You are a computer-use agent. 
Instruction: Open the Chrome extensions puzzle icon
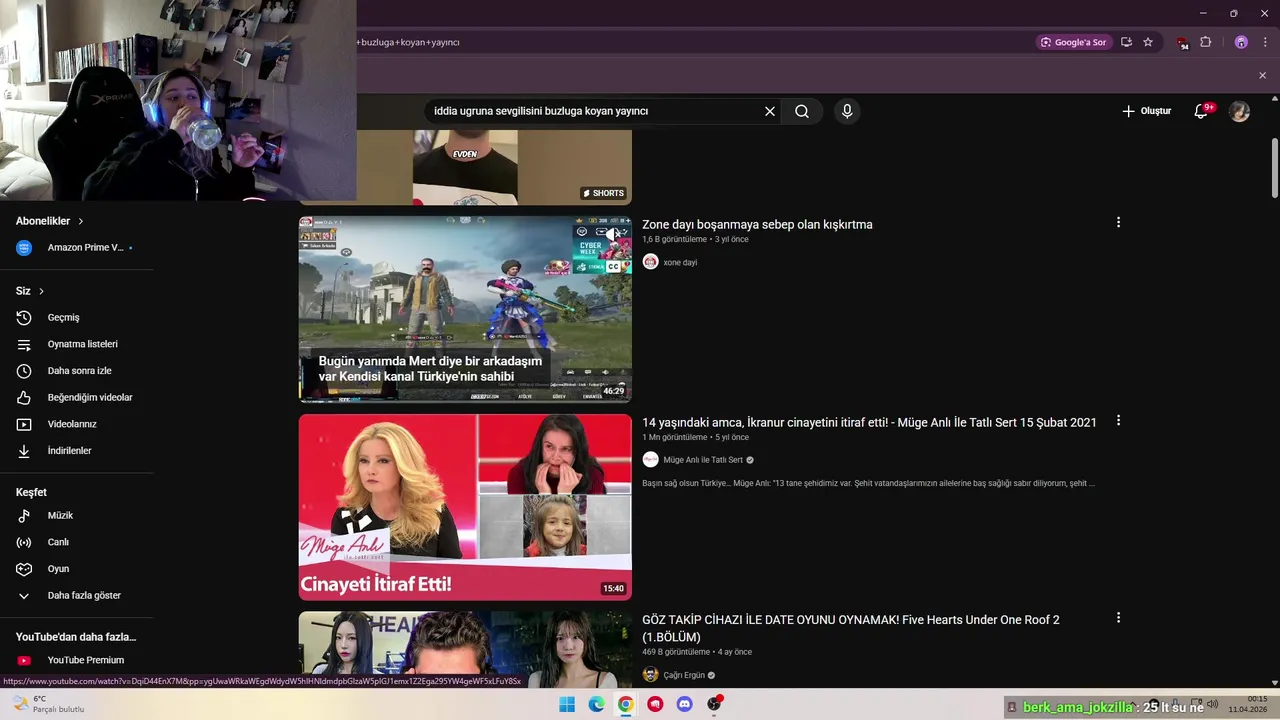click(x=1206, y=42)
